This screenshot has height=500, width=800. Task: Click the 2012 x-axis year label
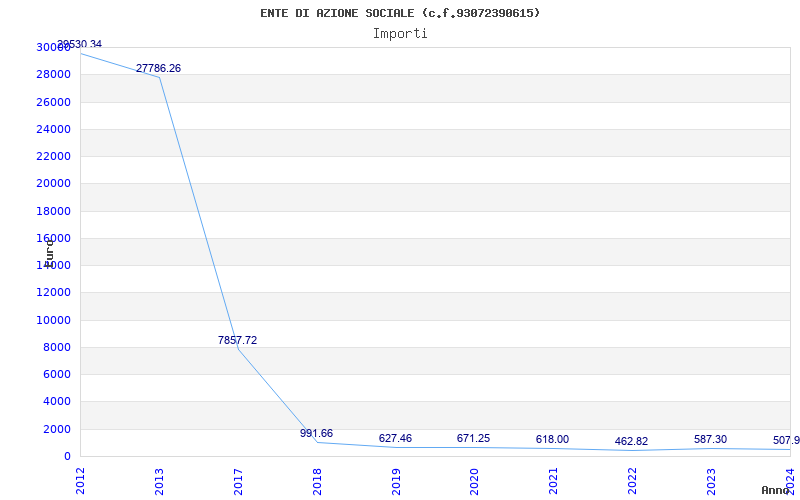click(80, 481)
